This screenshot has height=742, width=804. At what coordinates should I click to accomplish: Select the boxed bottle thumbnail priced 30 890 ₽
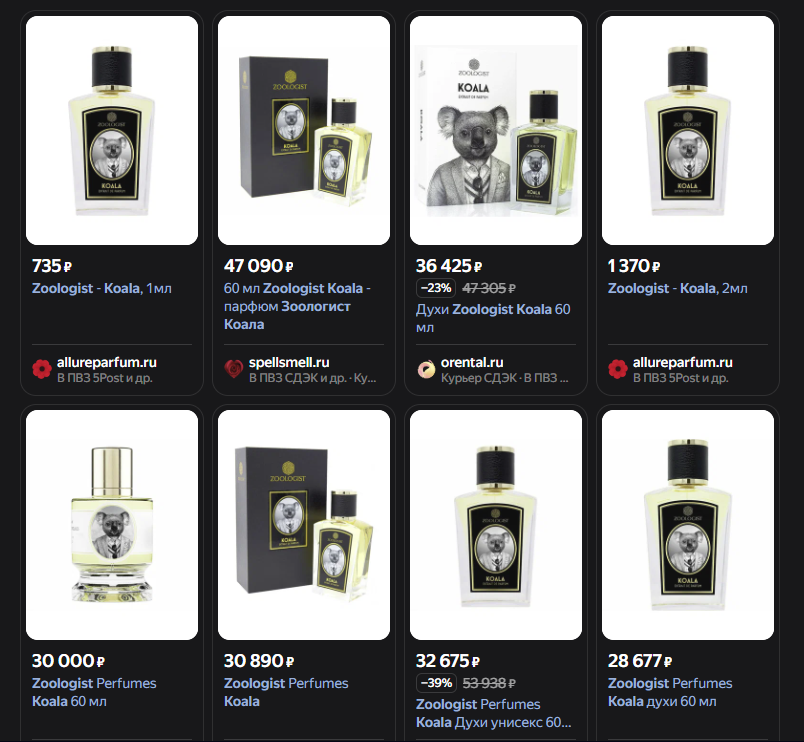coord(304,525)
